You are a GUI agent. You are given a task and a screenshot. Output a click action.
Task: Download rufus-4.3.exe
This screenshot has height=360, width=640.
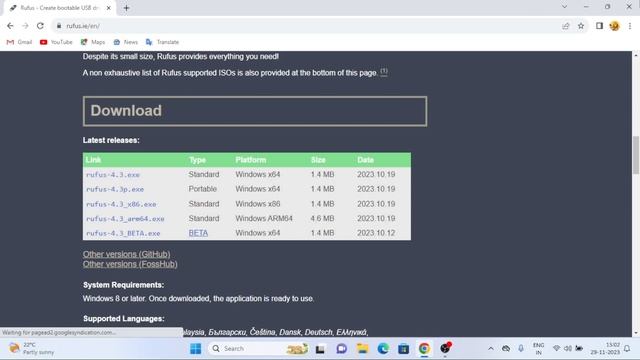[x=113, y=175]
